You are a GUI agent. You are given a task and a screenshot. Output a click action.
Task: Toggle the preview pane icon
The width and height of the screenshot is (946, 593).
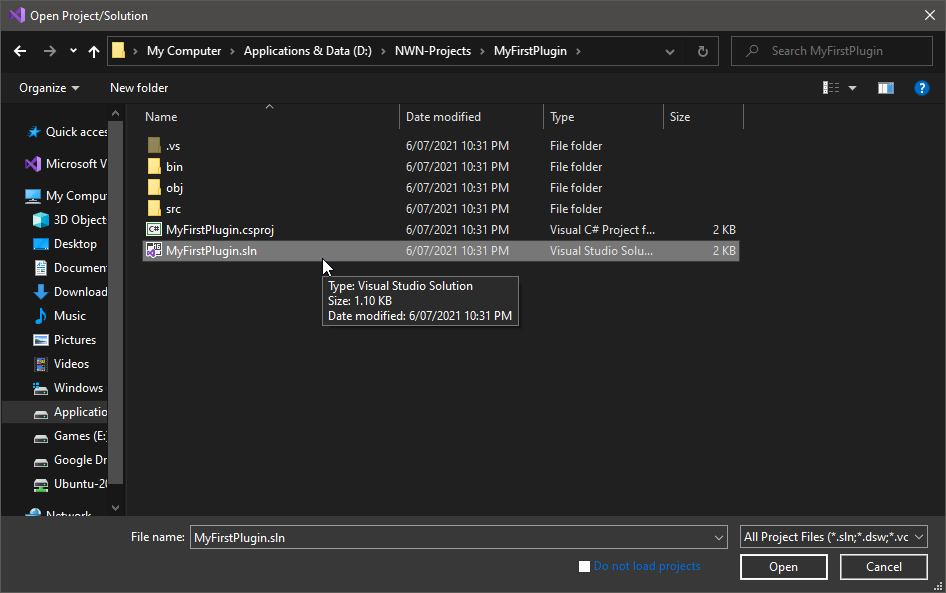[x=886, y=88]
